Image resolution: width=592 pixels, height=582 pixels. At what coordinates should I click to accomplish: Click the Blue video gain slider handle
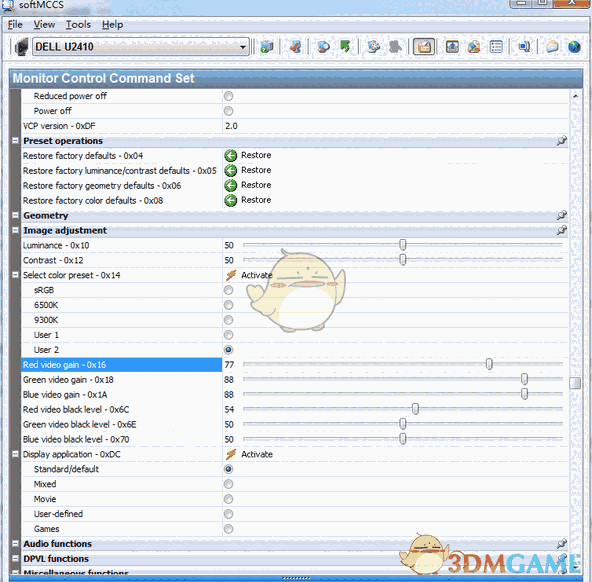(524, 394)
